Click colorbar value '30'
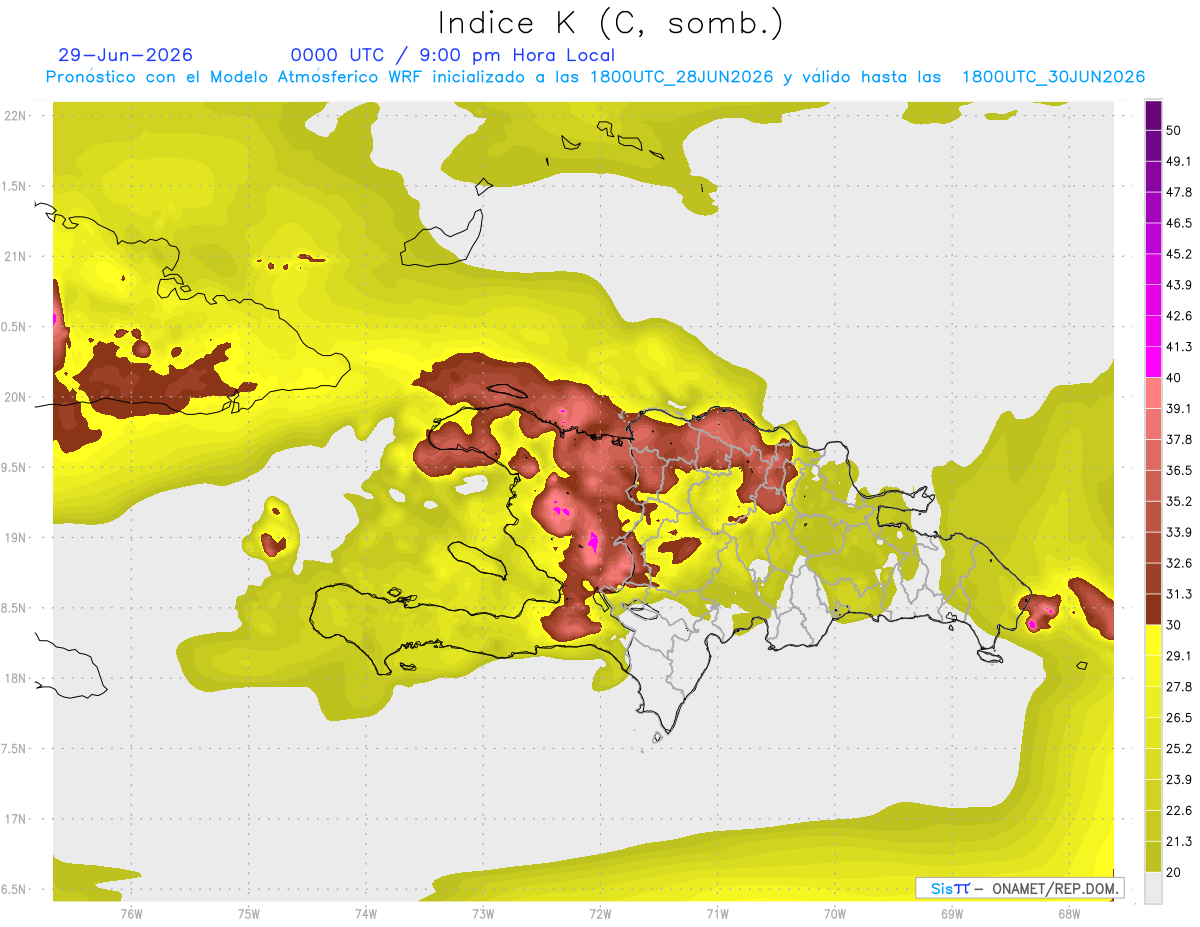The height and width of the screenshot is (927, 1200). pyautogui.click(x=1175, y=625)
